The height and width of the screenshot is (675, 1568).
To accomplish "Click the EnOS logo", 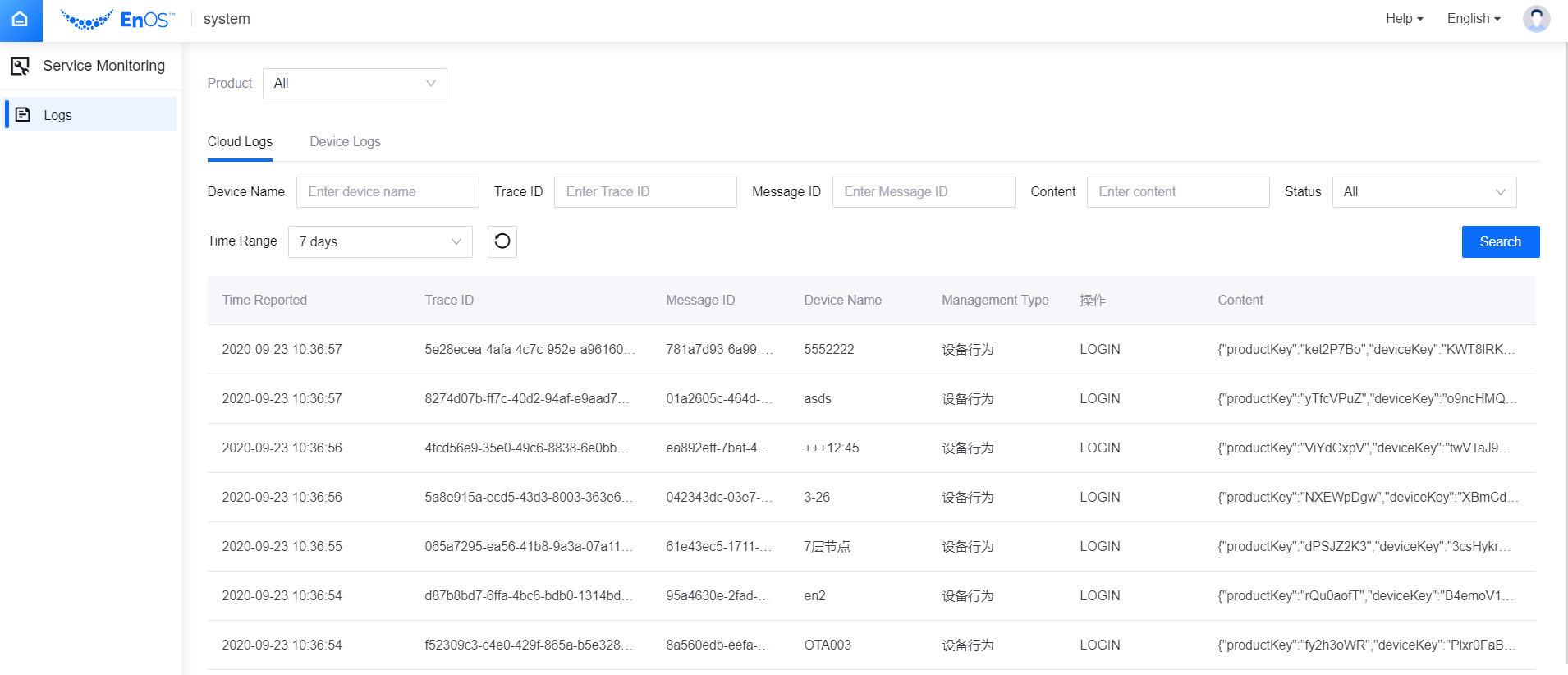I will [x=117, y=20].
